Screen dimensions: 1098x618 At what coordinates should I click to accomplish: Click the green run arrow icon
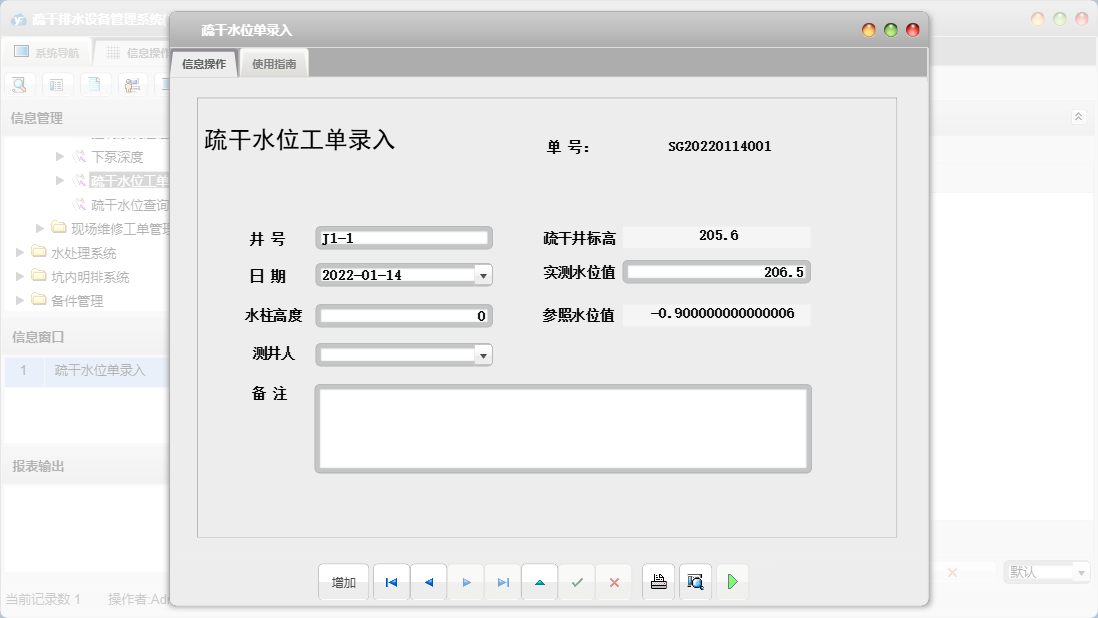click(x=732, y=581)
